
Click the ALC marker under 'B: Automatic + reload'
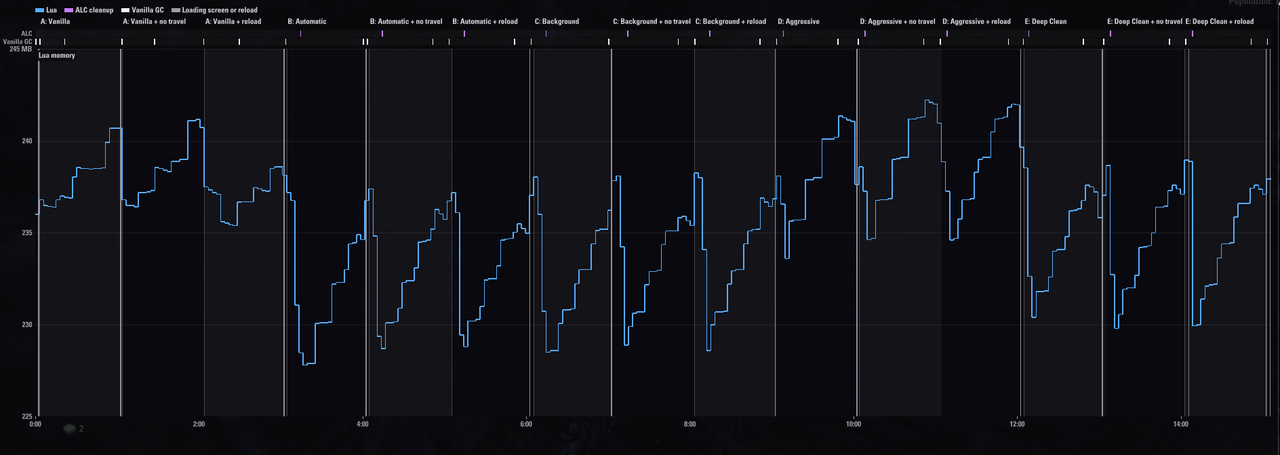[x=464, y=33]
